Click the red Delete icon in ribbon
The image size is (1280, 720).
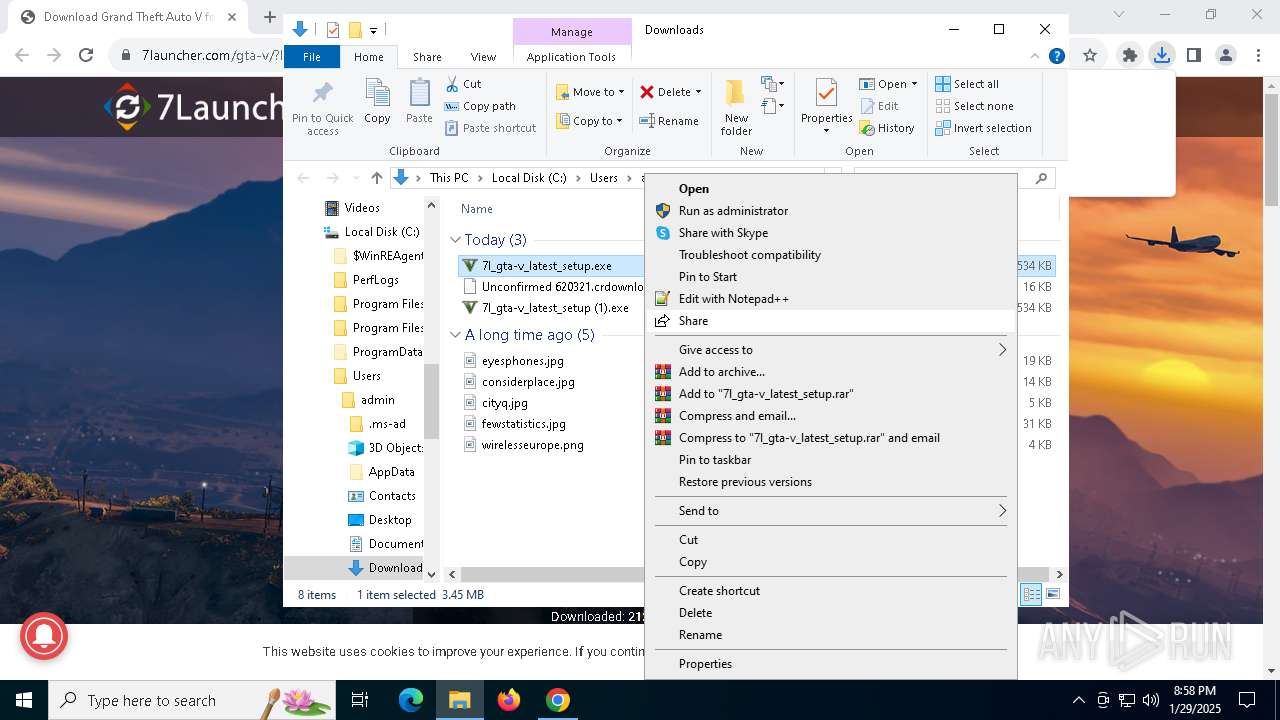[x=647, y=92]
